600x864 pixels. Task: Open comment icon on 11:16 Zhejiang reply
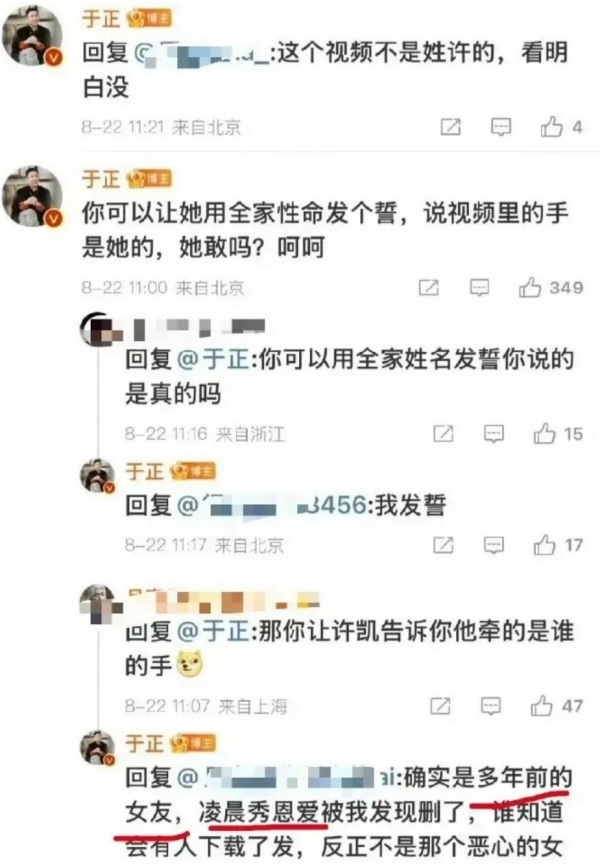[x=494, y=434]
